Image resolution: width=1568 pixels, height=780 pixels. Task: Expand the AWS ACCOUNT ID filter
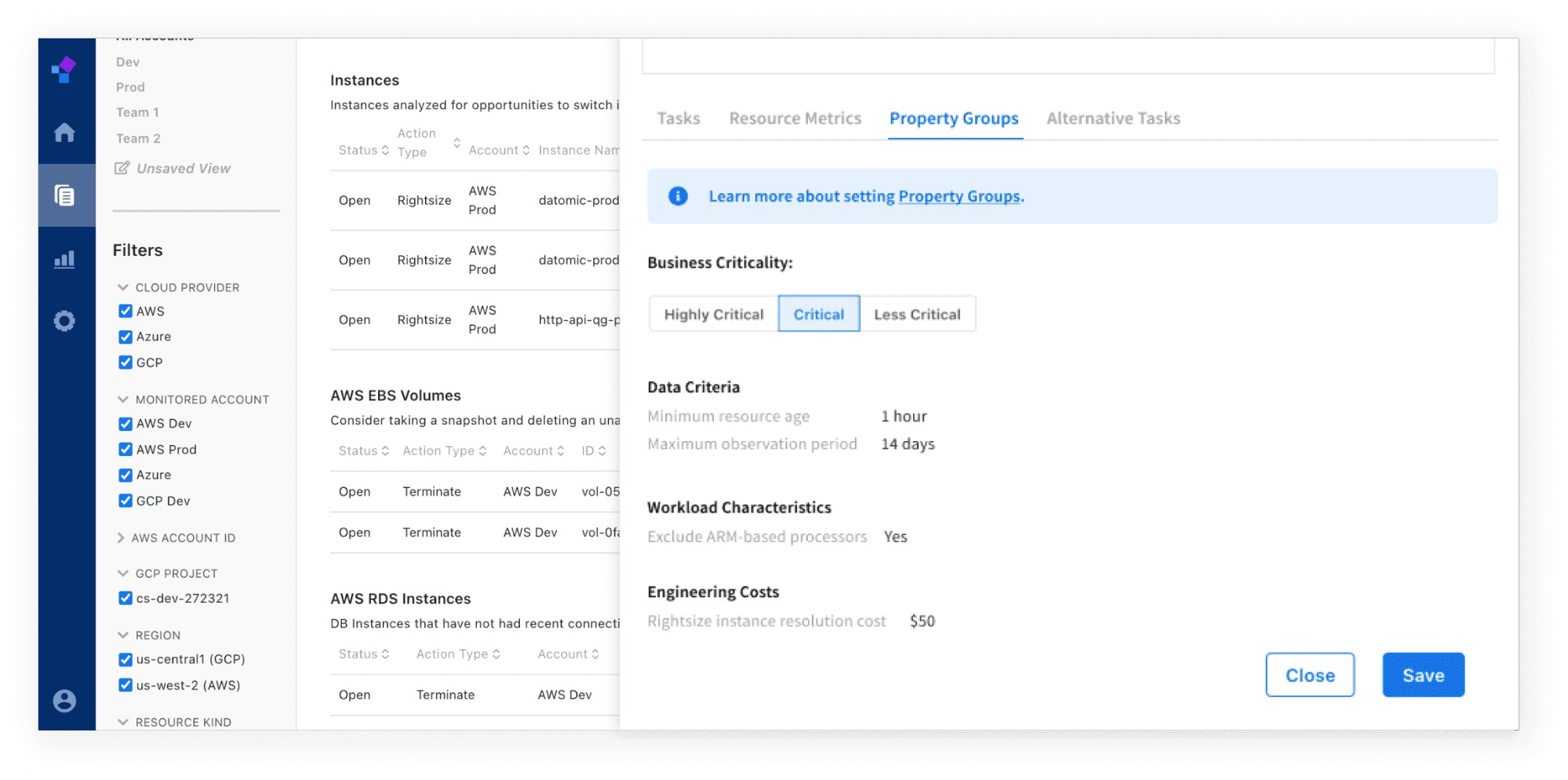[121, 538]
